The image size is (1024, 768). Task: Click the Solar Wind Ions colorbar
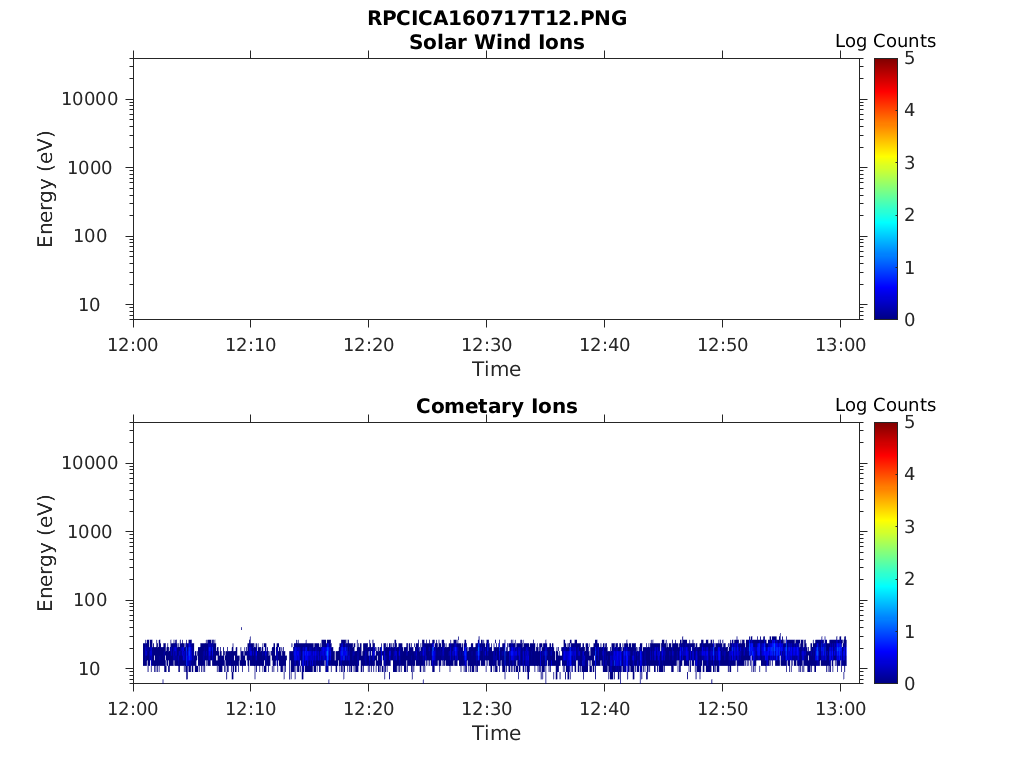click(886, 189)
